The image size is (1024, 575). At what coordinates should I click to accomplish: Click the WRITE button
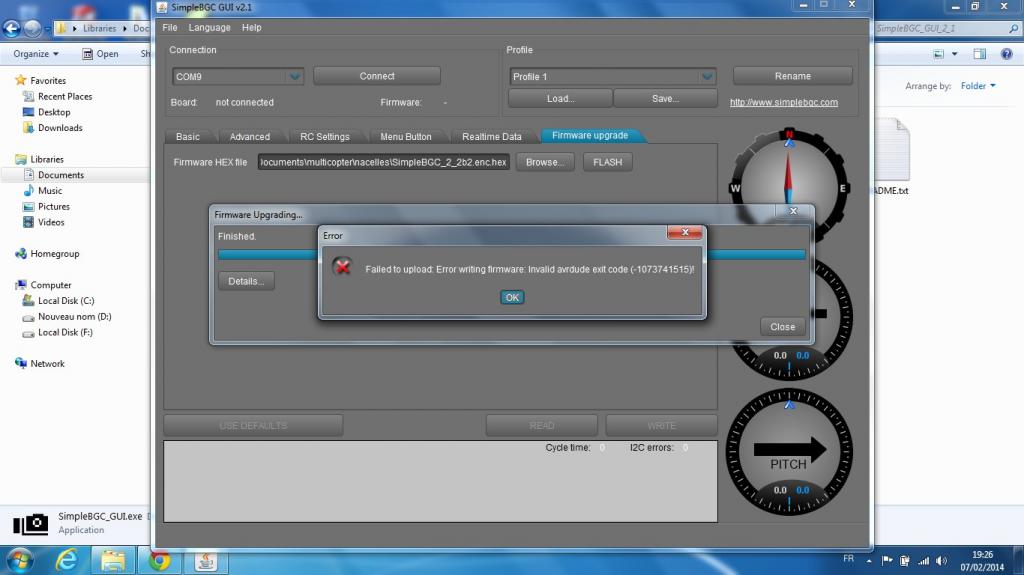click(x=662, y=425)
